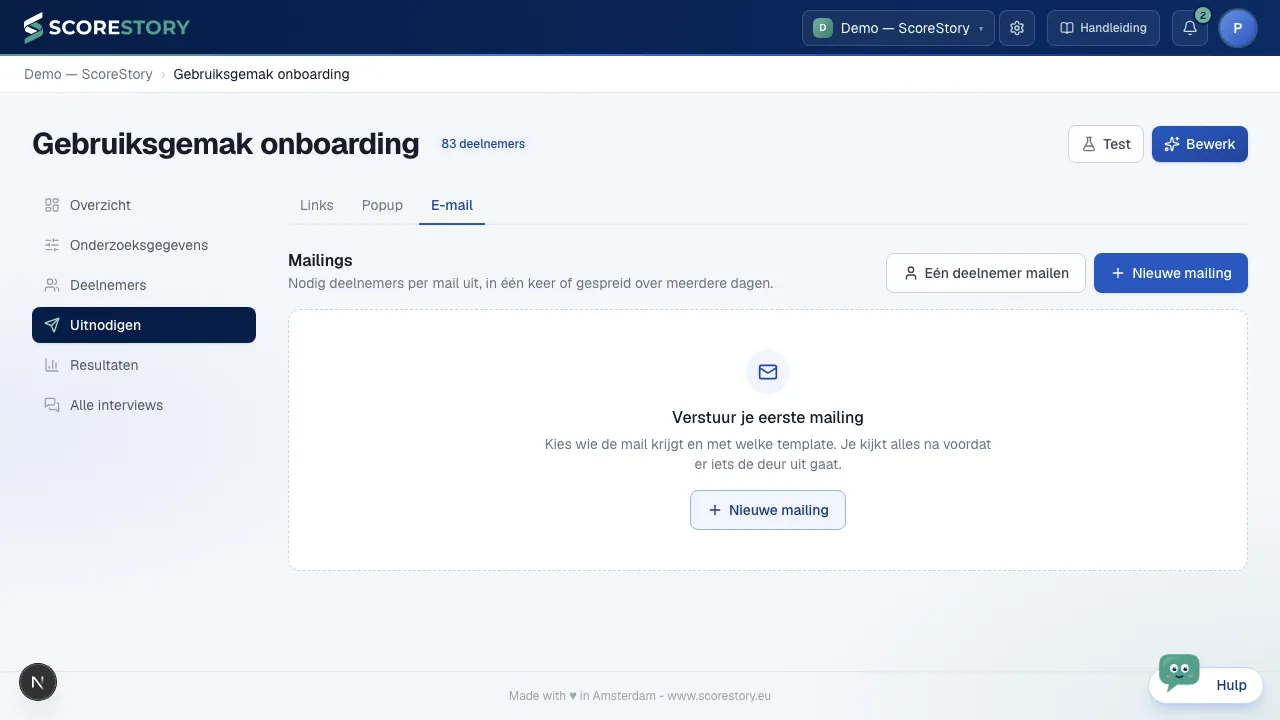The width and height of the screenshot is (1280, 720).
Task: Click the 83 deelnemers badge
Action: coord(483,144)
